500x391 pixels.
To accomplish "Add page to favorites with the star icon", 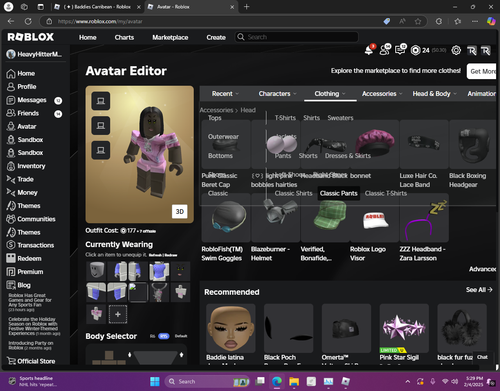I will tap(418, 21).
